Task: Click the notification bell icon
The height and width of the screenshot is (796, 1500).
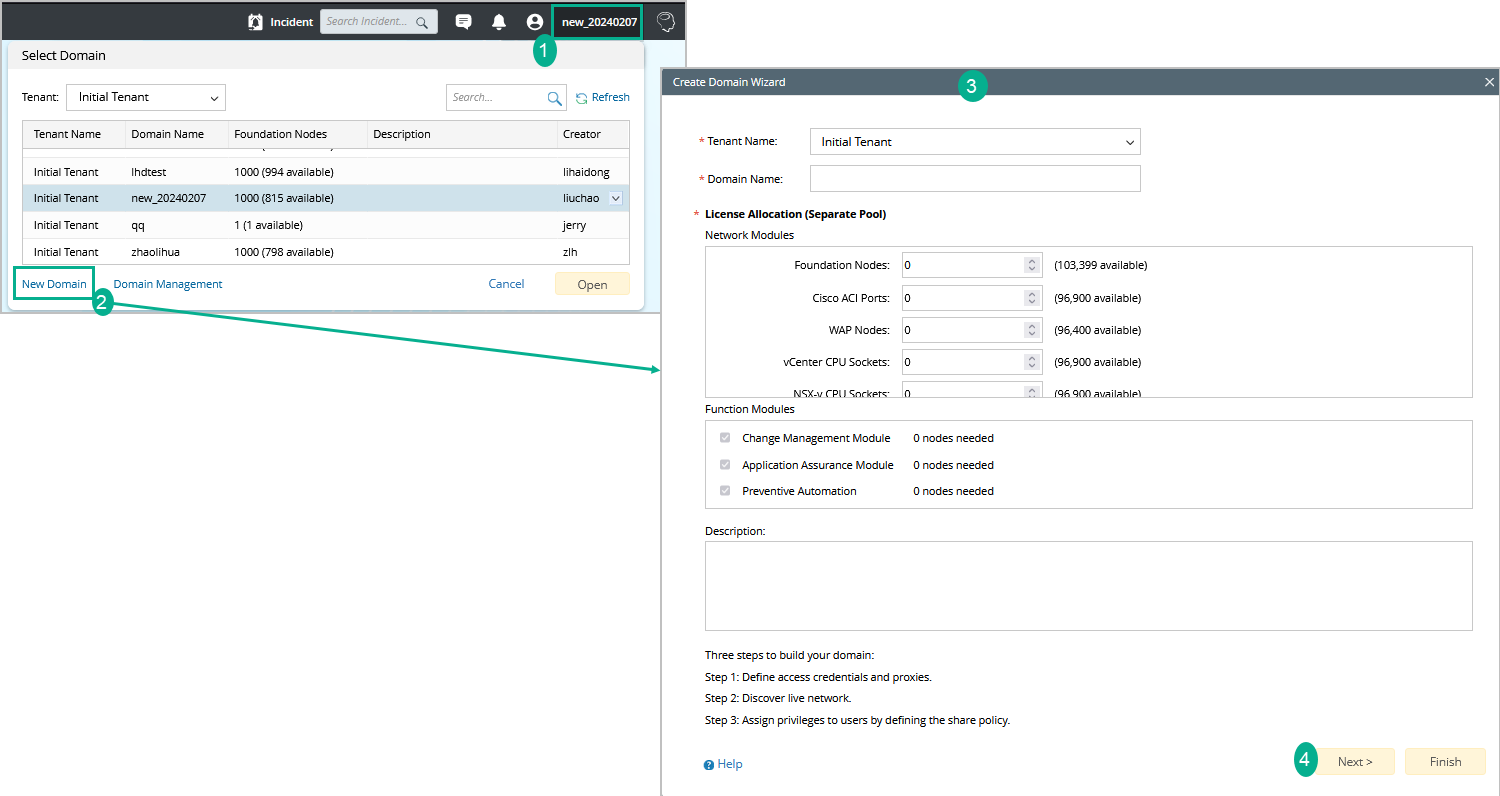Action: point(499,22)
